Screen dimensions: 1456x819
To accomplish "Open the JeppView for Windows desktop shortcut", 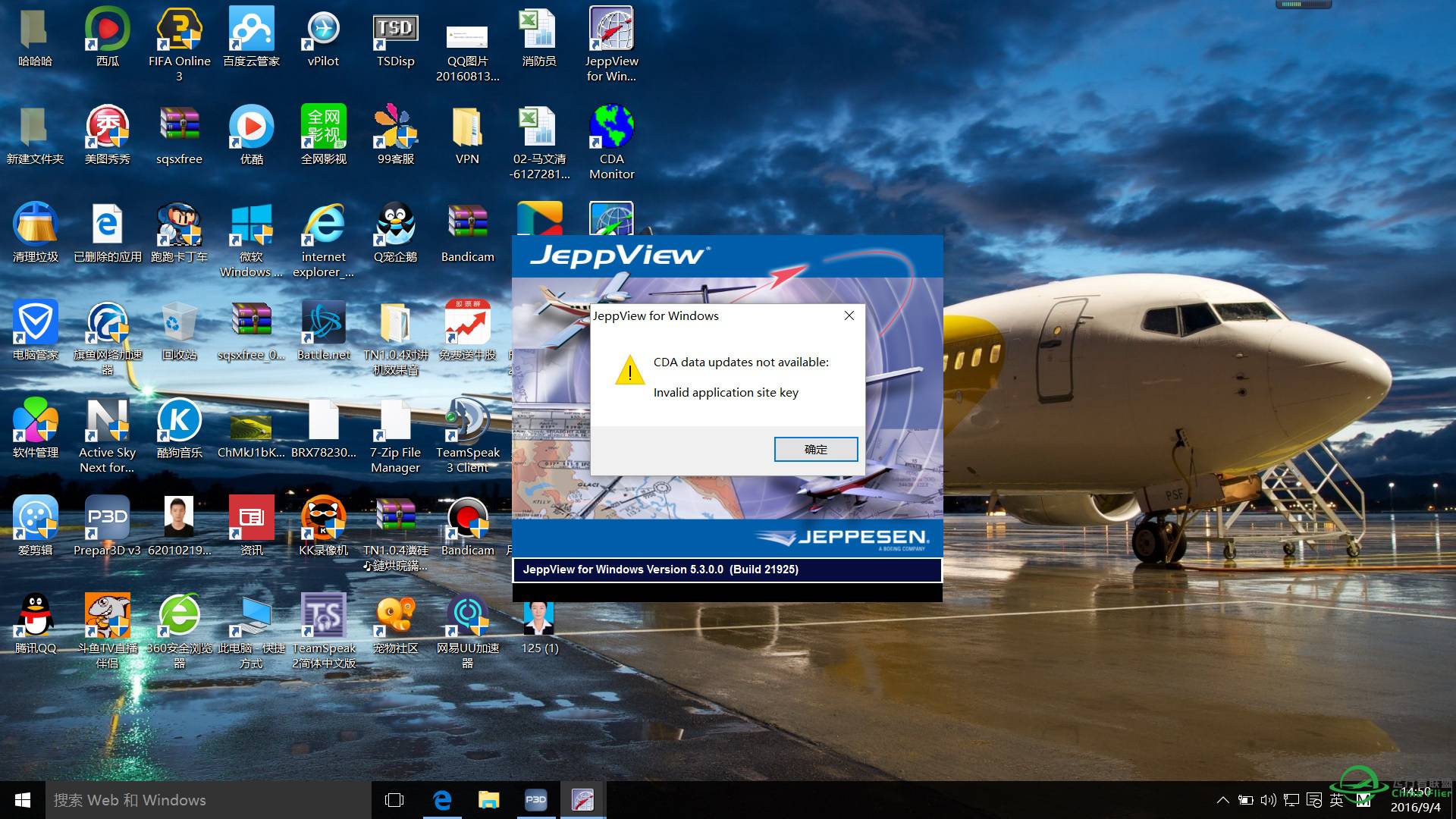I will coord(611,44).
